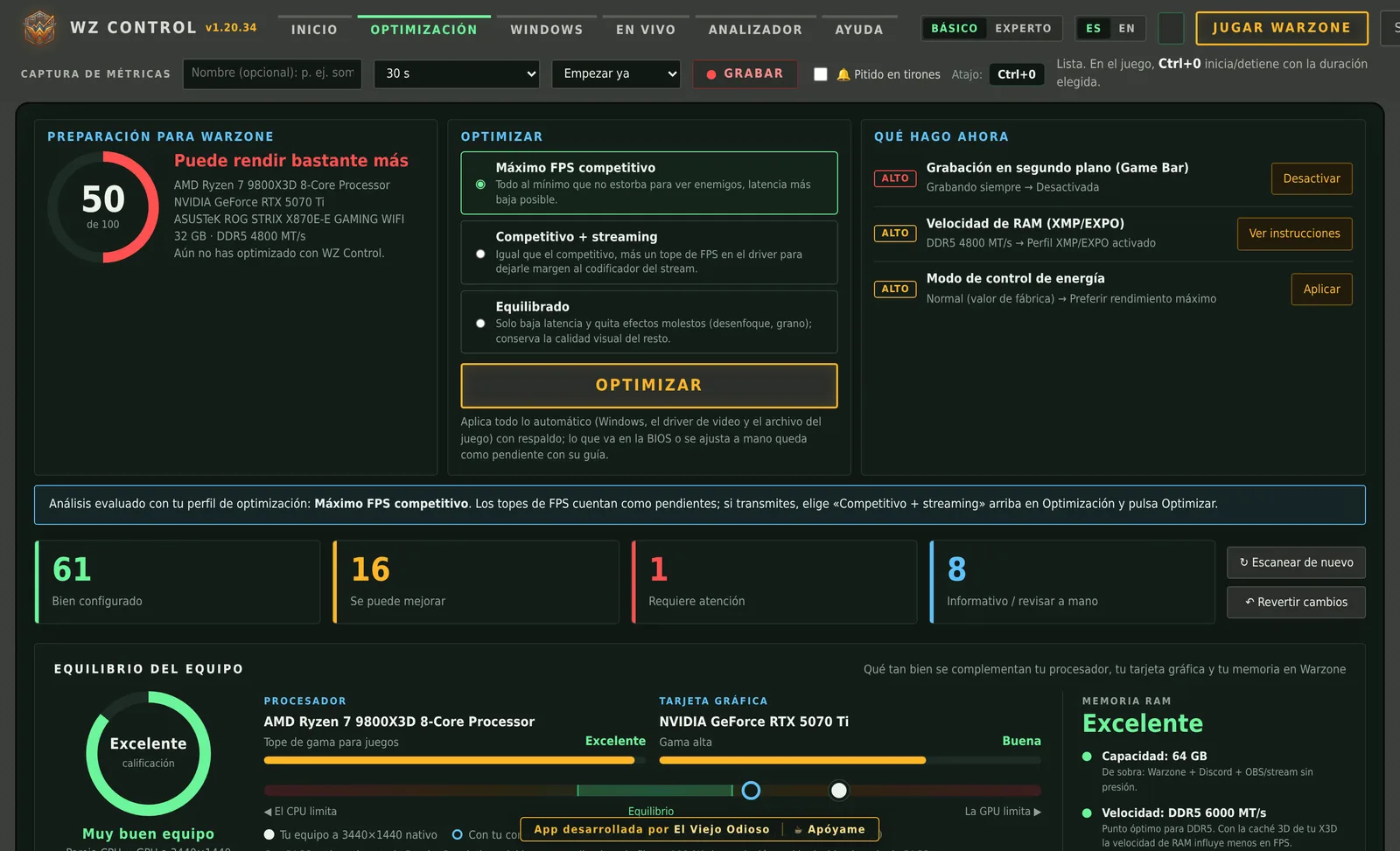Select the Máximo FPS competitivo radio option

pyautogui.click(x=480, y=185)
